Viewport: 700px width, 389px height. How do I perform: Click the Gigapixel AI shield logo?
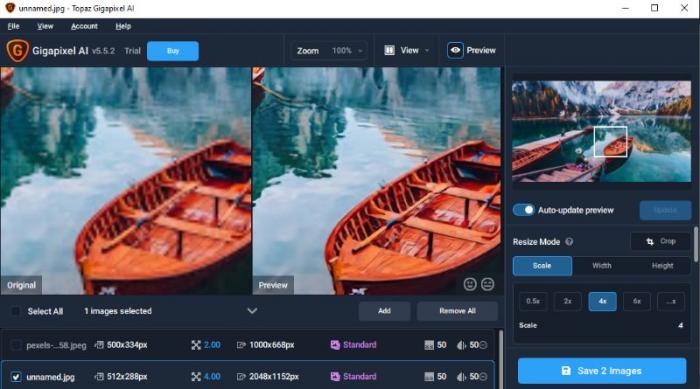[17, 50]
